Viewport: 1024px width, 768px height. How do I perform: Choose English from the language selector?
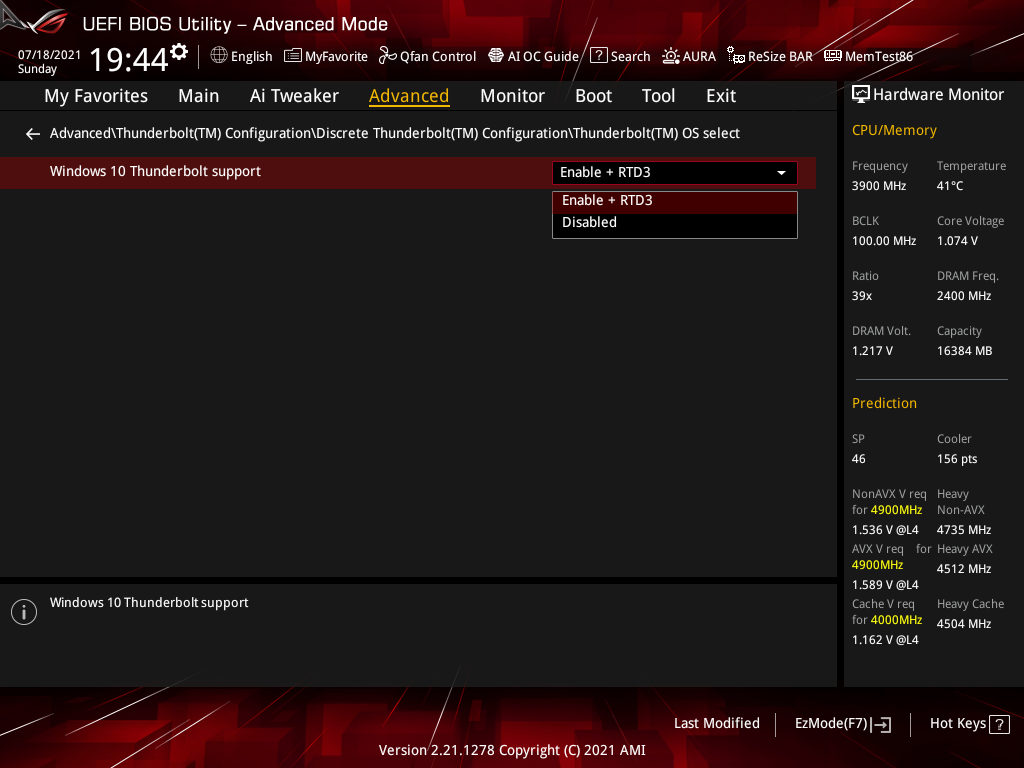point(241,56)
